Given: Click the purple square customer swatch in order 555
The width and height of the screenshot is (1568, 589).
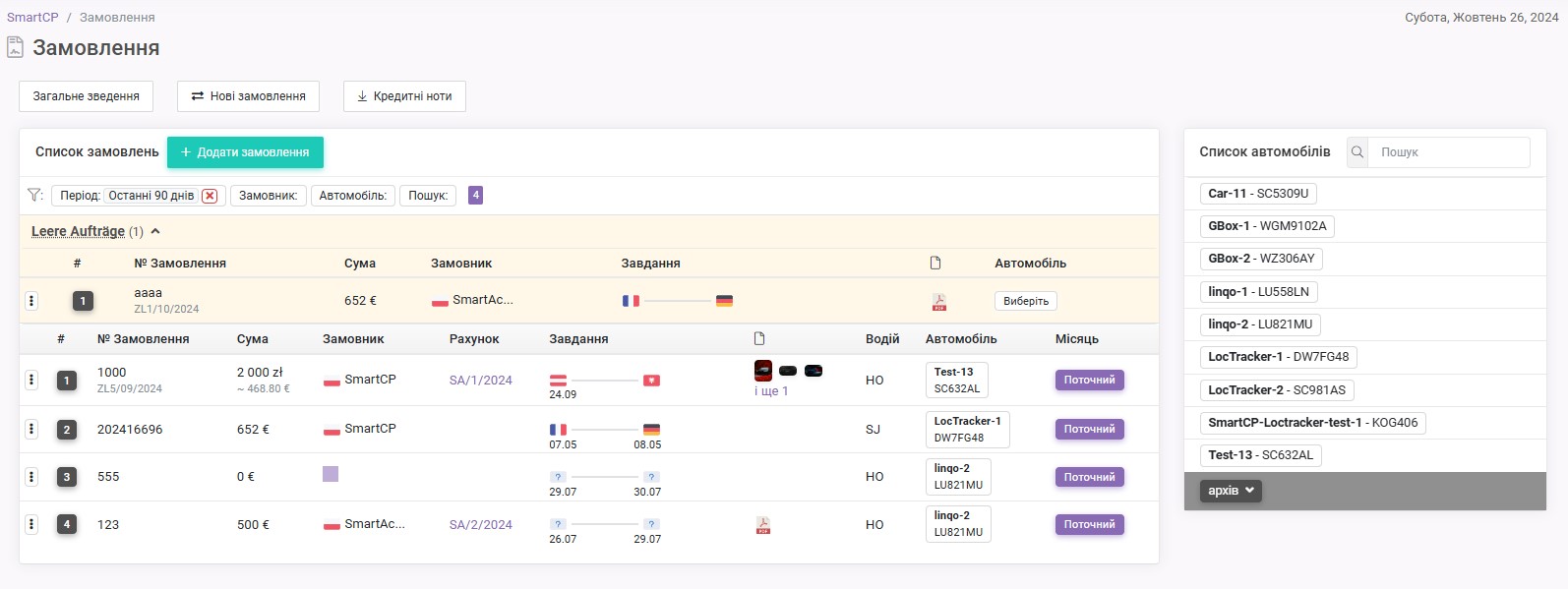Looking at the screenshot, I should (x=331, y=474).
